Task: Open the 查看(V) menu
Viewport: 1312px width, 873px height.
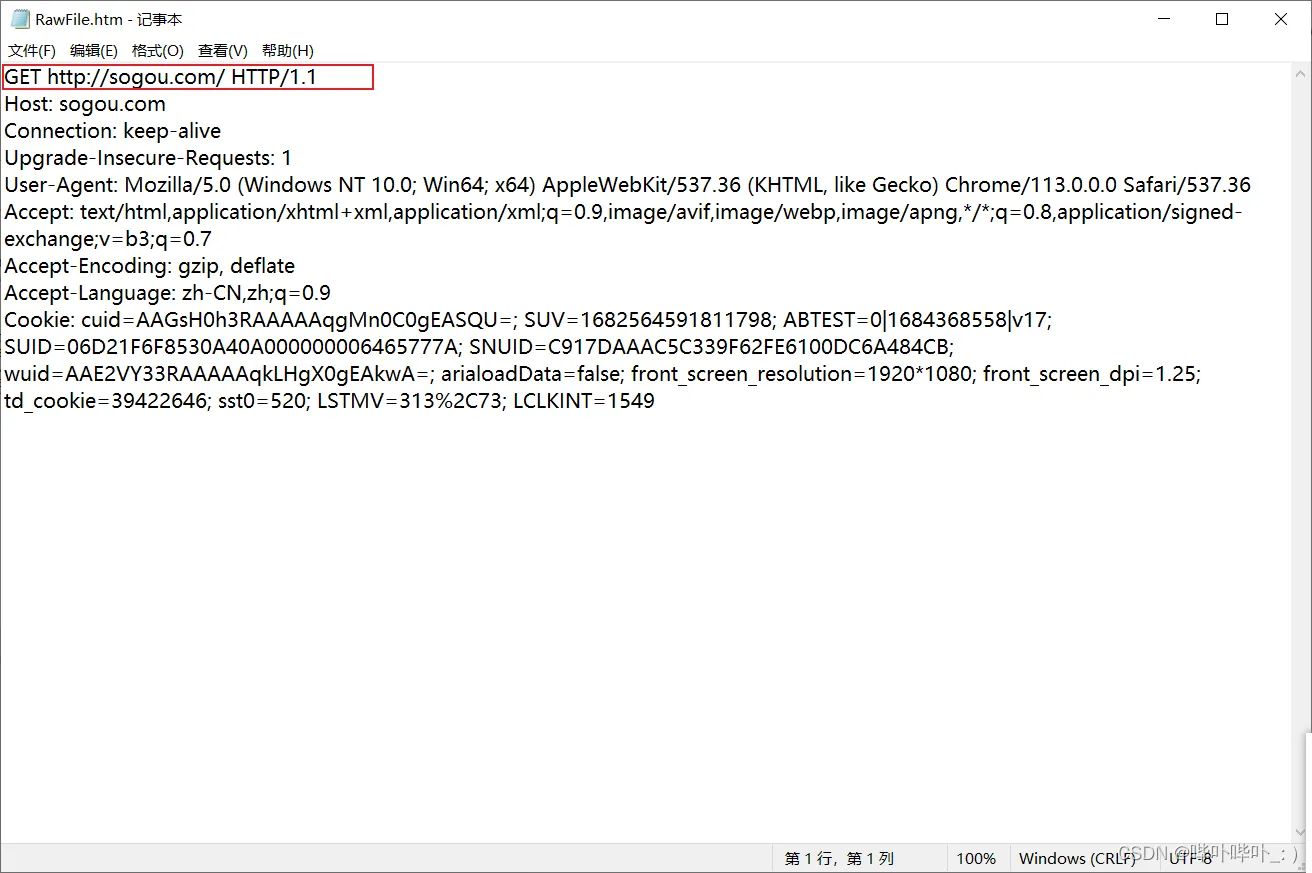Action: click(x=223, y=51)
